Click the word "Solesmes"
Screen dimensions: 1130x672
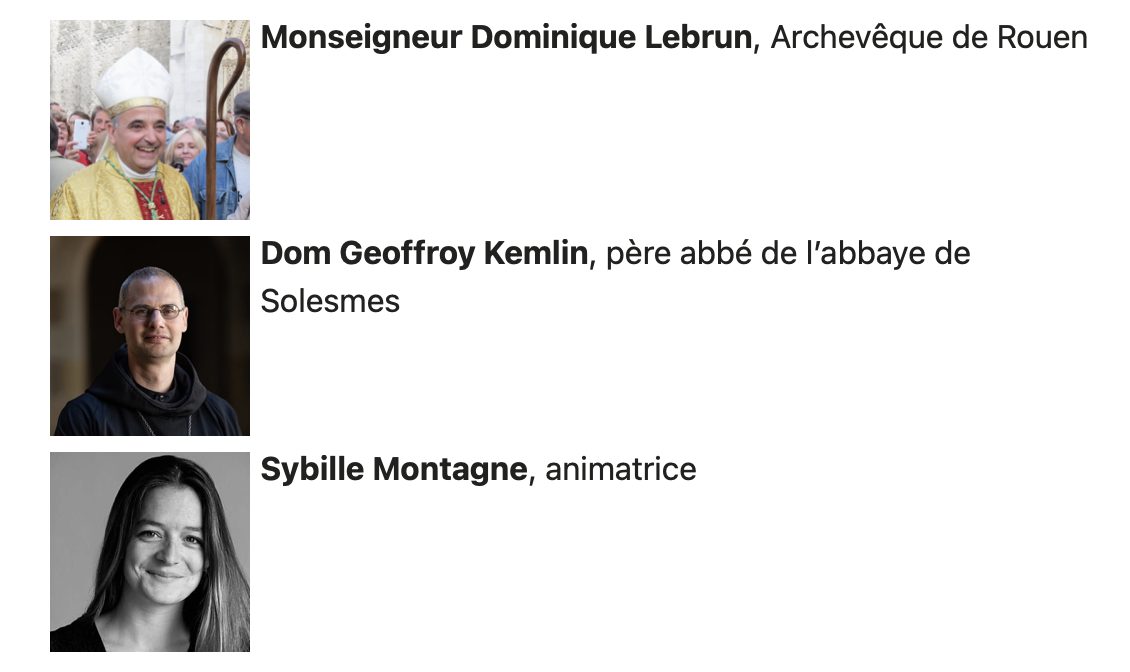tap(330, 301)
